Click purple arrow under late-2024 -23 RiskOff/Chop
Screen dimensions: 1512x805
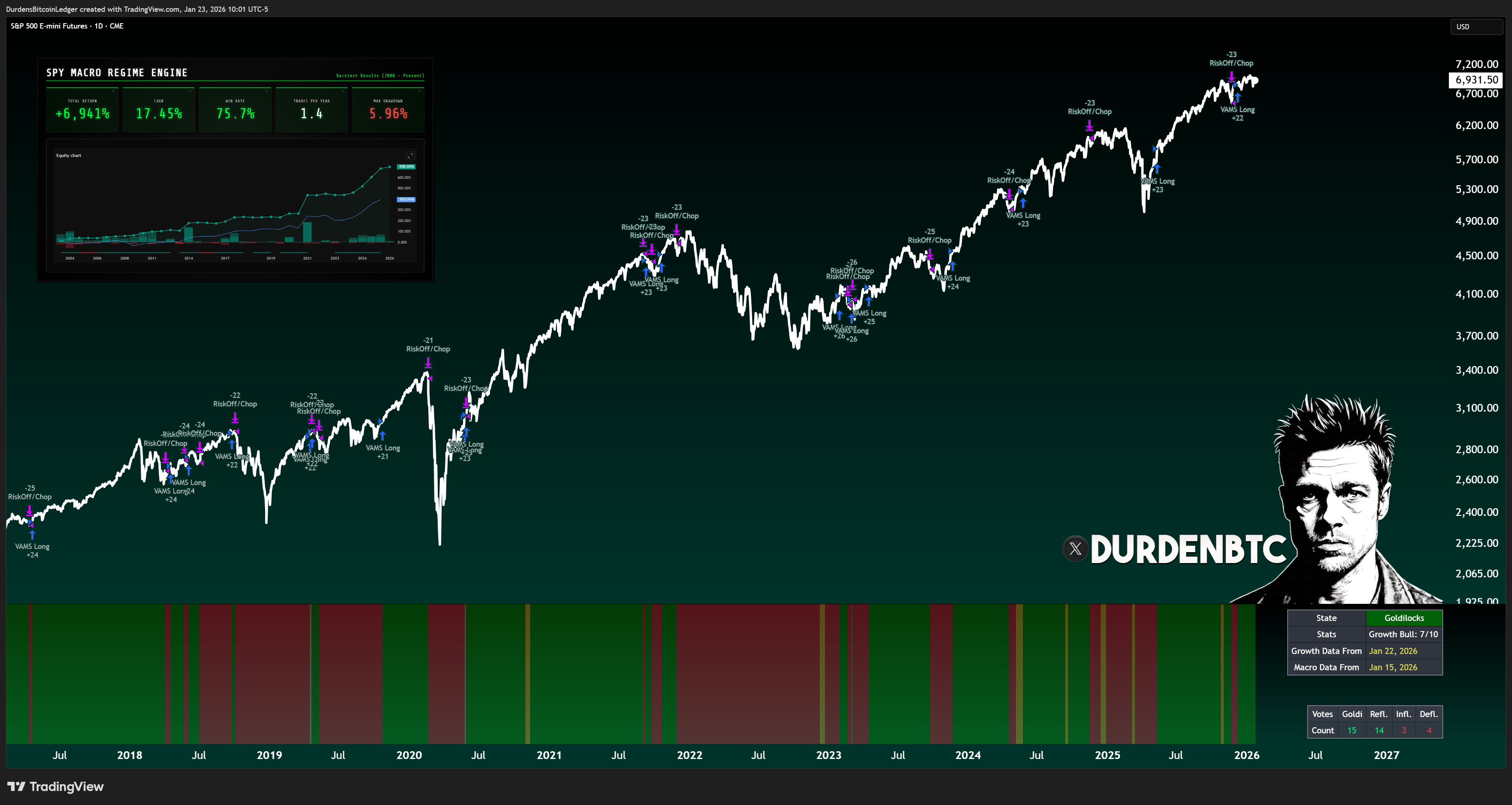pyautogui.click(x=1089, y=125)
